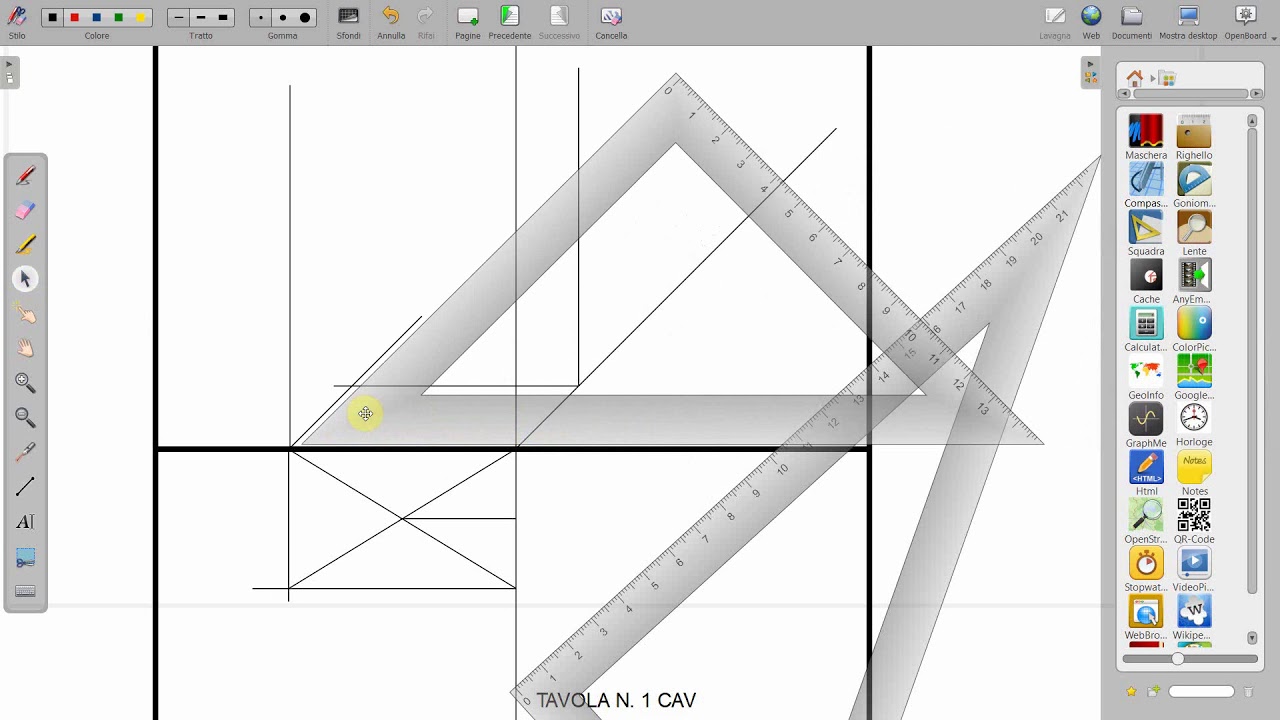Expand the left page thumbnails panel

coord(9,72)
